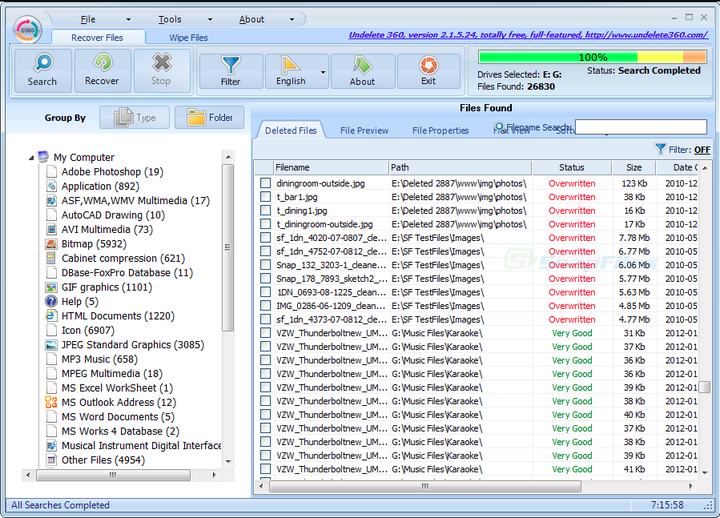
Task: Switch to the Recover Files tab
Action: pyautogui.click(x=97, y=38)
